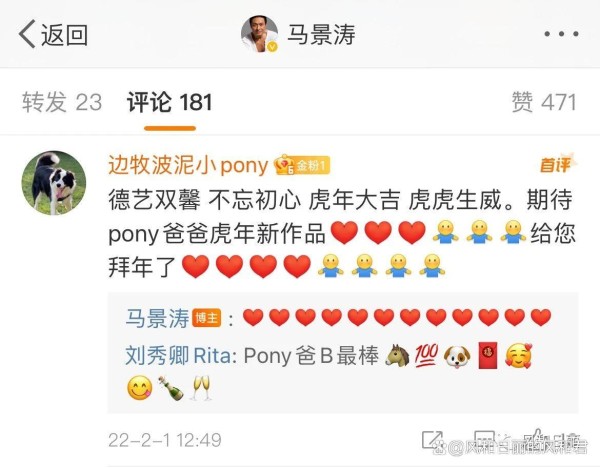This screenshot has width=600, height=468.
Task: Tap the comment timestamp 22-2-1 12:49
Action: pos(165,440)
